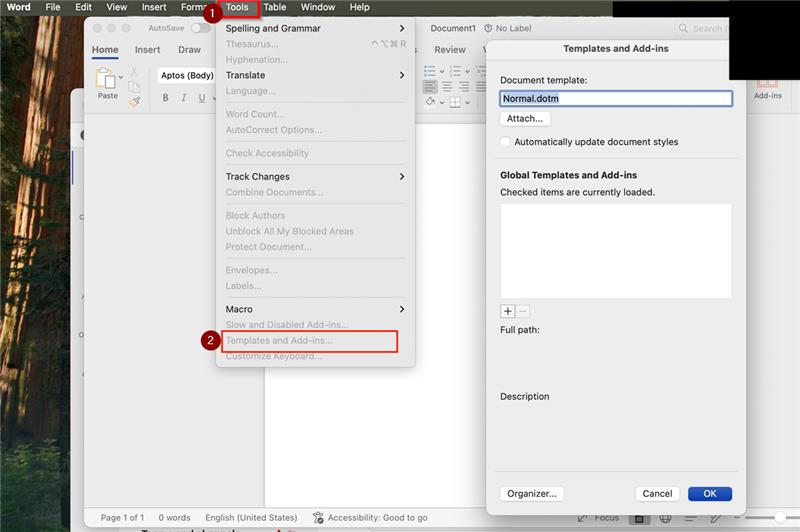Switch to the Insert ribbon tab
Viewport: 800px width, 532px height.
(147, 50)
